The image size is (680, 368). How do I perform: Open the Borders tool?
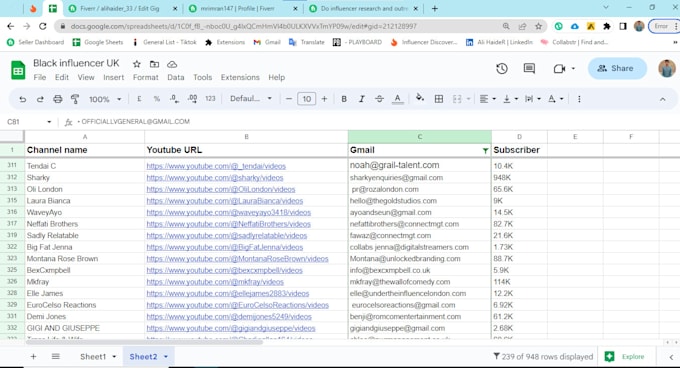(439, 99)
